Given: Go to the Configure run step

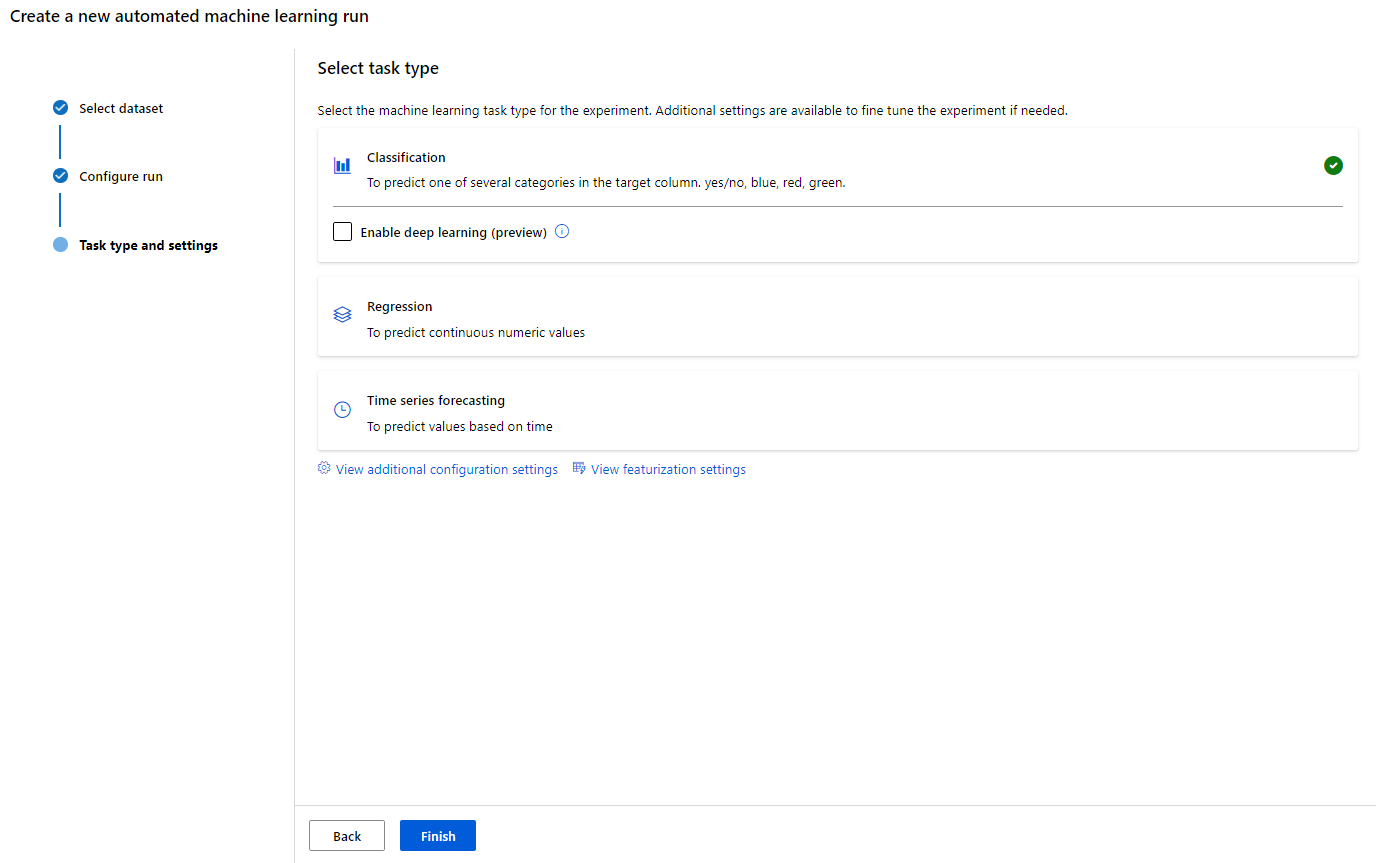Looking at the screenshot, I should click(121, 176).
